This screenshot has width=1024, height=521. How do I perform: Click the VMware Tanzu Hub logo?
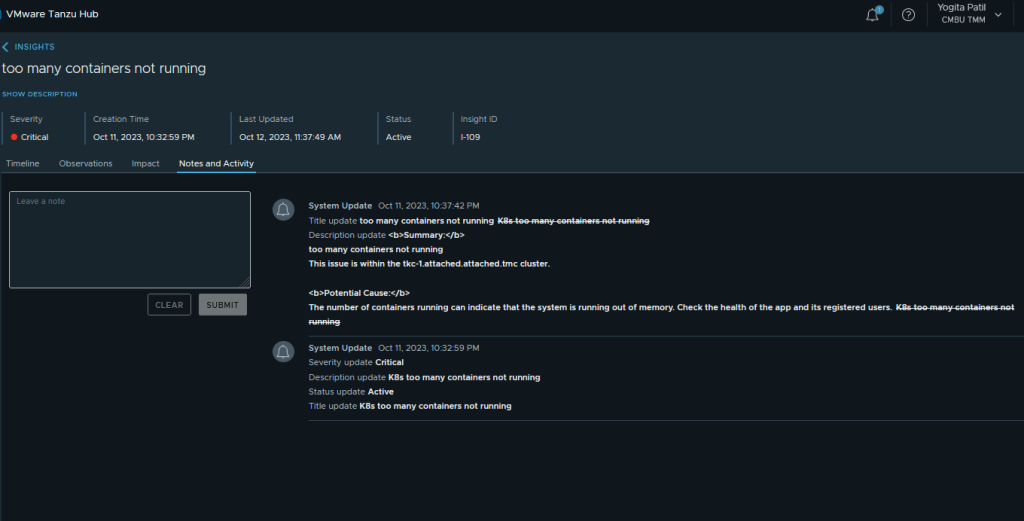click(x=50, y=15)
